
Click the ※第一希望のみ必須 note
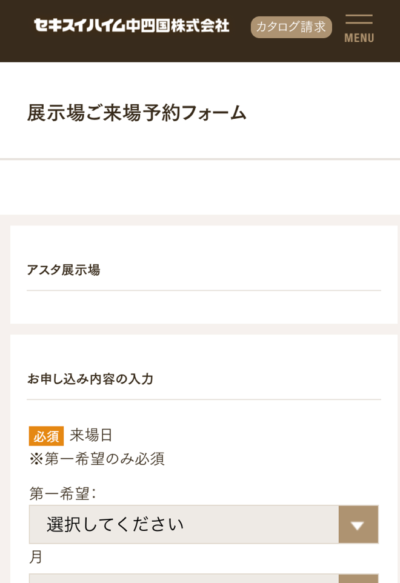[97, 459]
